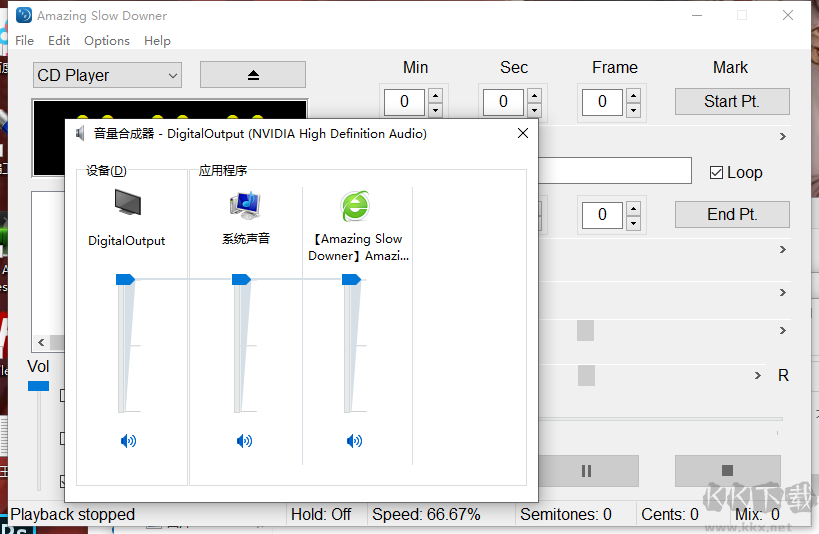Click the top Frame input field
819x534 pixels.
(x=602, y=102)
